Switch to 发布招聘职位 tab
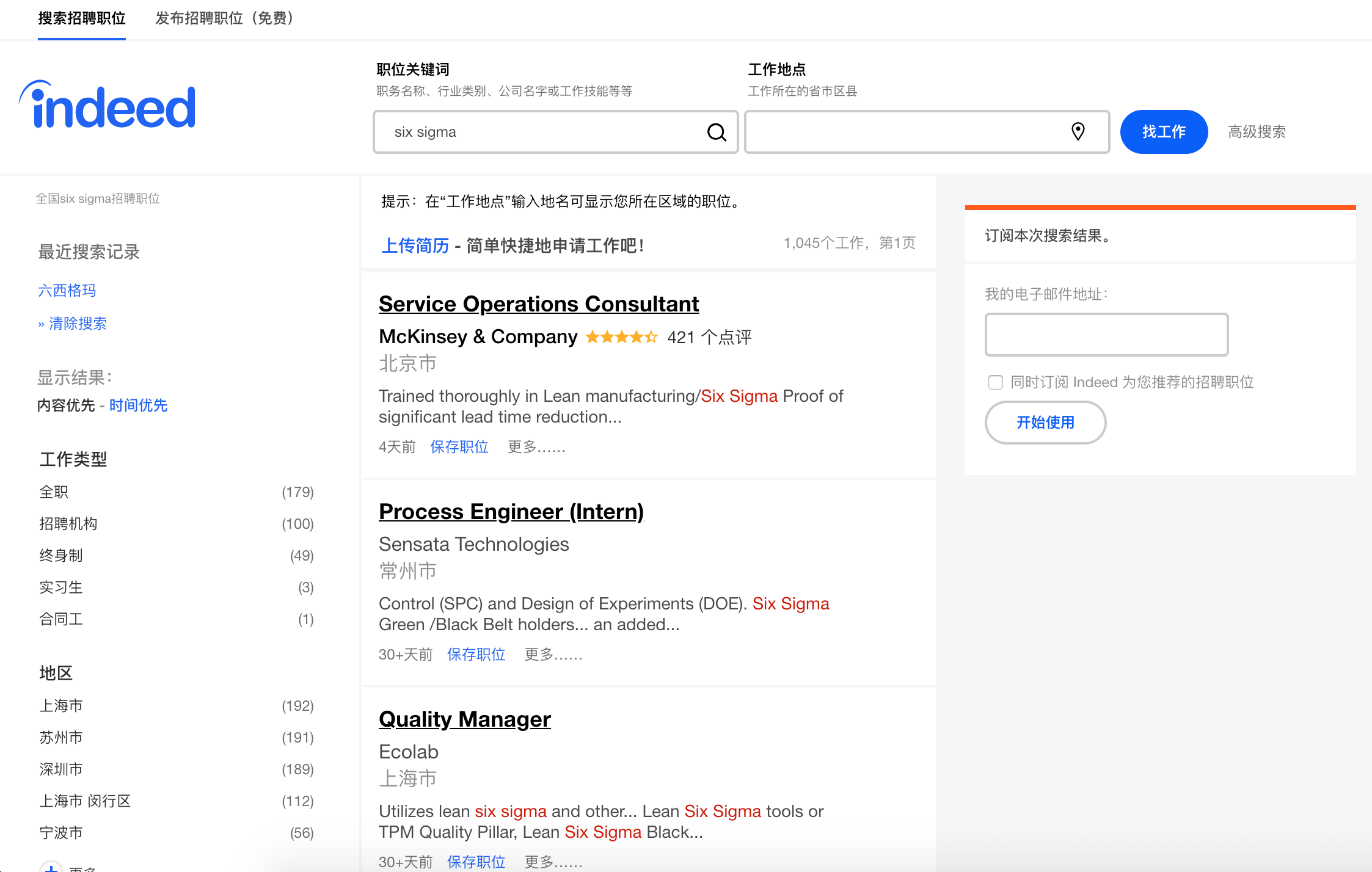 (224, 18)
